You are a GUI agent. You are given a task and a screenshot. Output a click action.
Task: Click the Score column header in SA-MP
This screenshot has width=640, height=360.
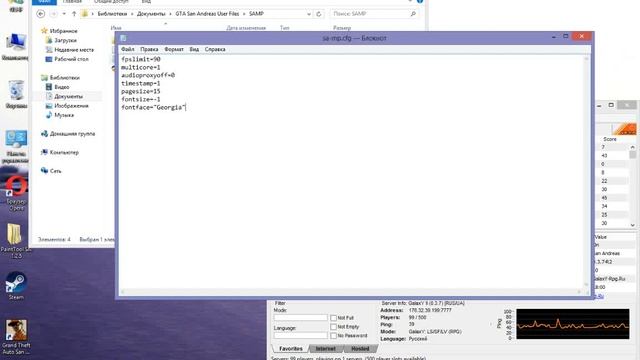pyautogui.click(x=610, y=139)
